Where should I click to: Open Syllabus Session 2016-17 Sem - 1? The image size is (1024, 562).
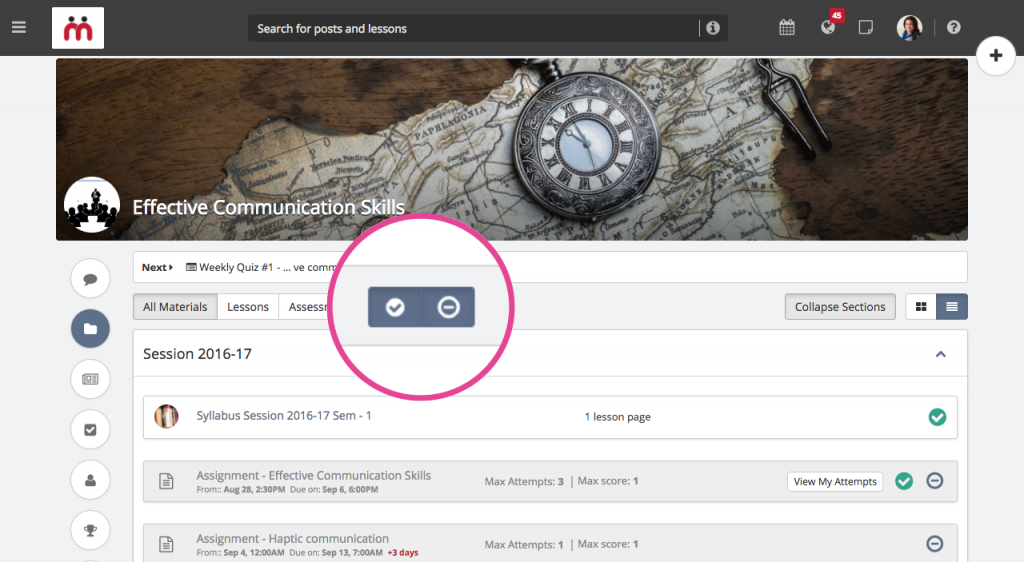click(x=284, y=416)
